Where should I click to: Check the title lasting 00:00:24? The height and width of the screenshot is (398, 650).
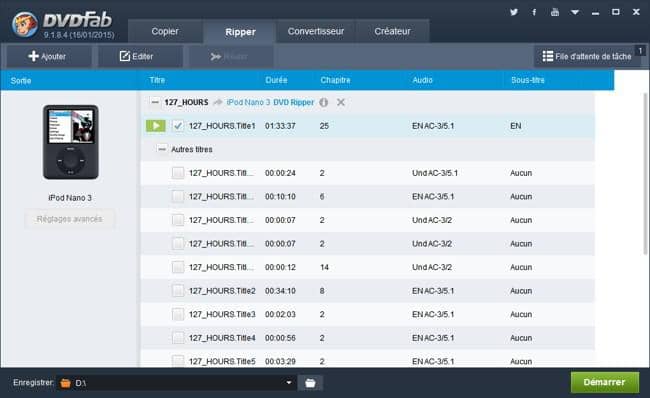178,173
